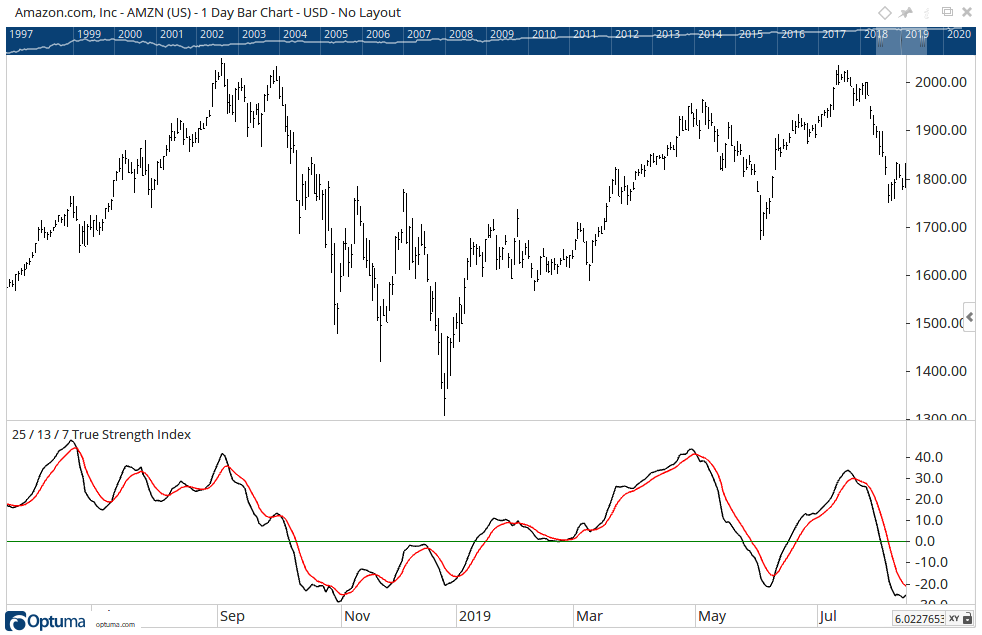Click the May label on the date axis

(712, 616)
